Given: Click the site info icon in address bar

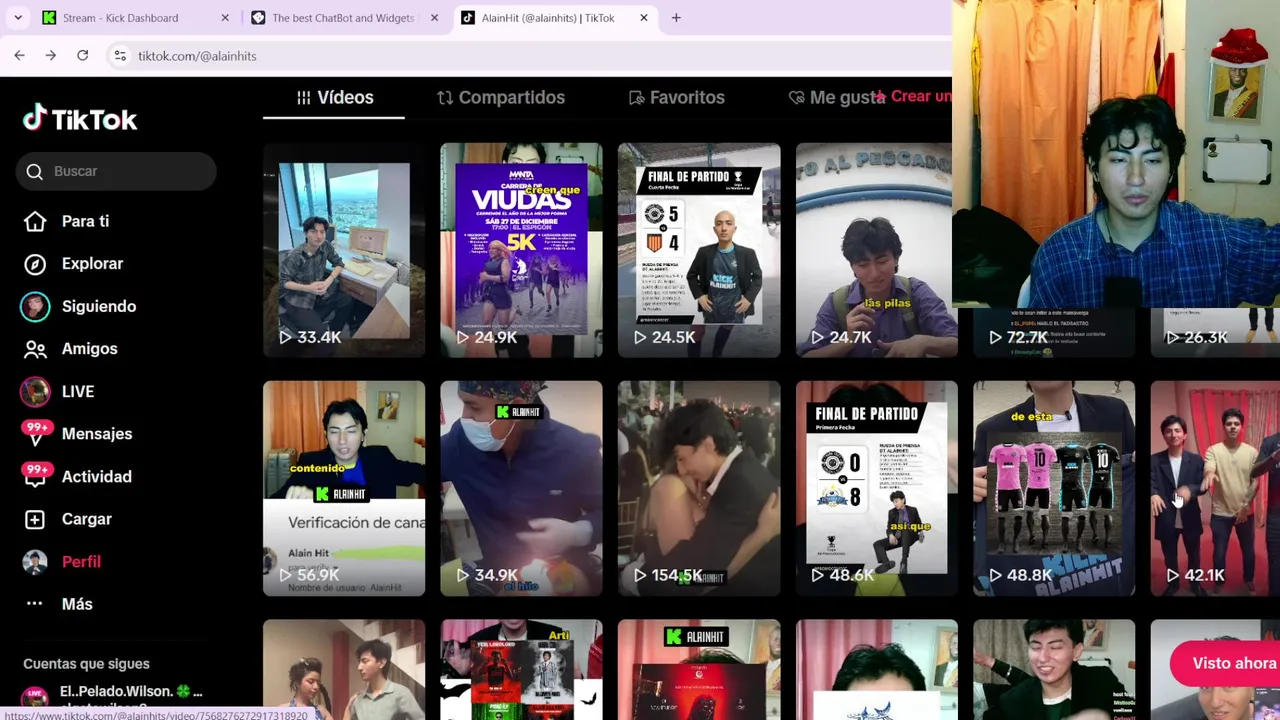Looking at the screenshot, I should (119, 56).
